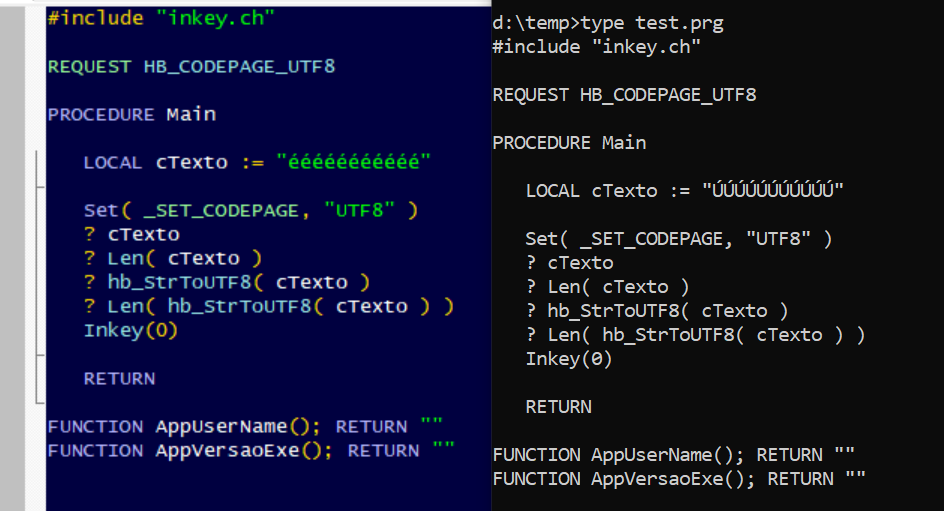The image size is (944, 511).
Task: Click the PROCEDURE keyword in the editor
Action: [101, 114]
